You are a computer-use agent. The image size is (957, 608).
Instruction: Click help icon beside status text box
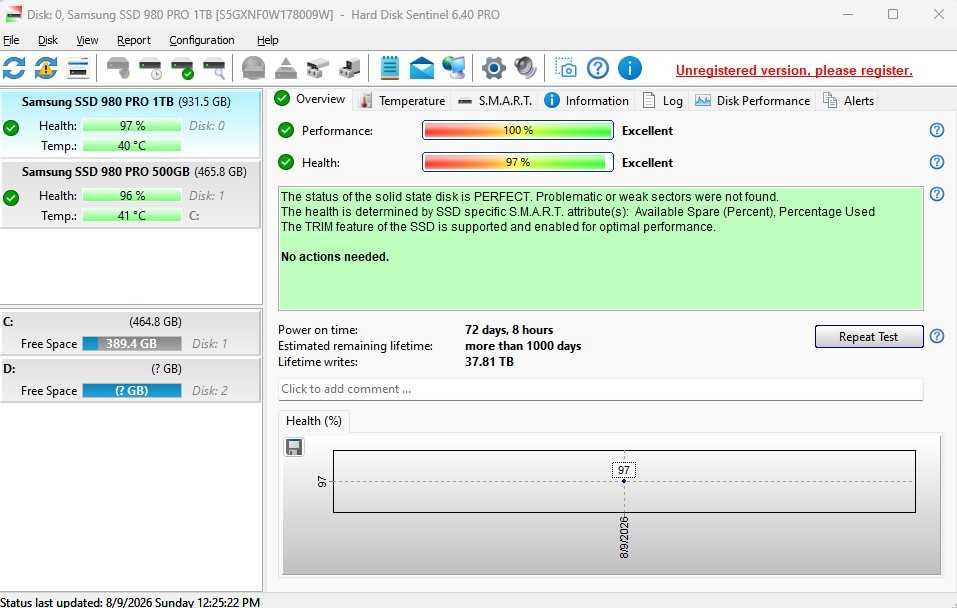click(x=936, y=194)
